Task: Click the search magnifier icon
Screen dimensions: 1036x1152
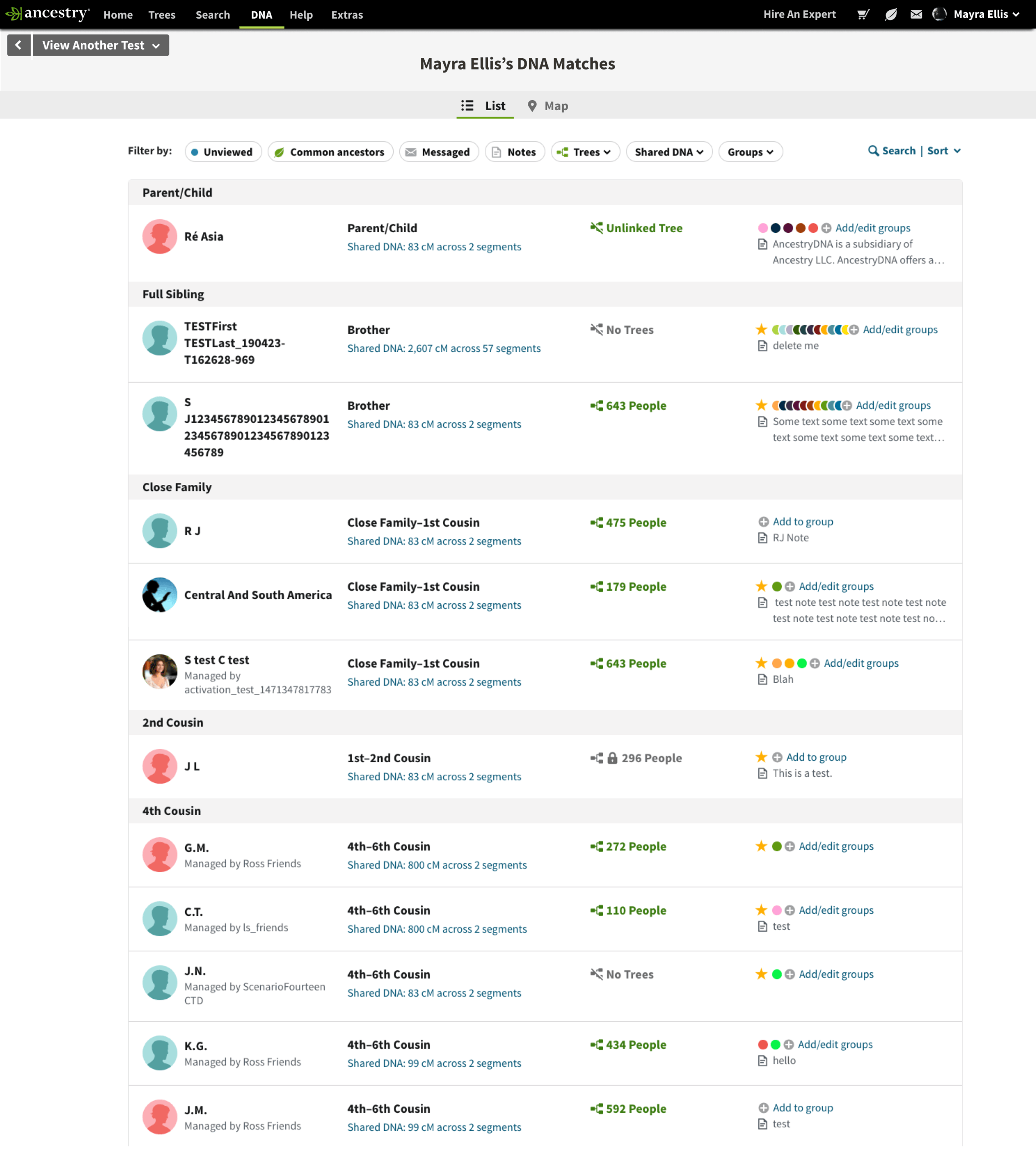Action: click(873, 151)
